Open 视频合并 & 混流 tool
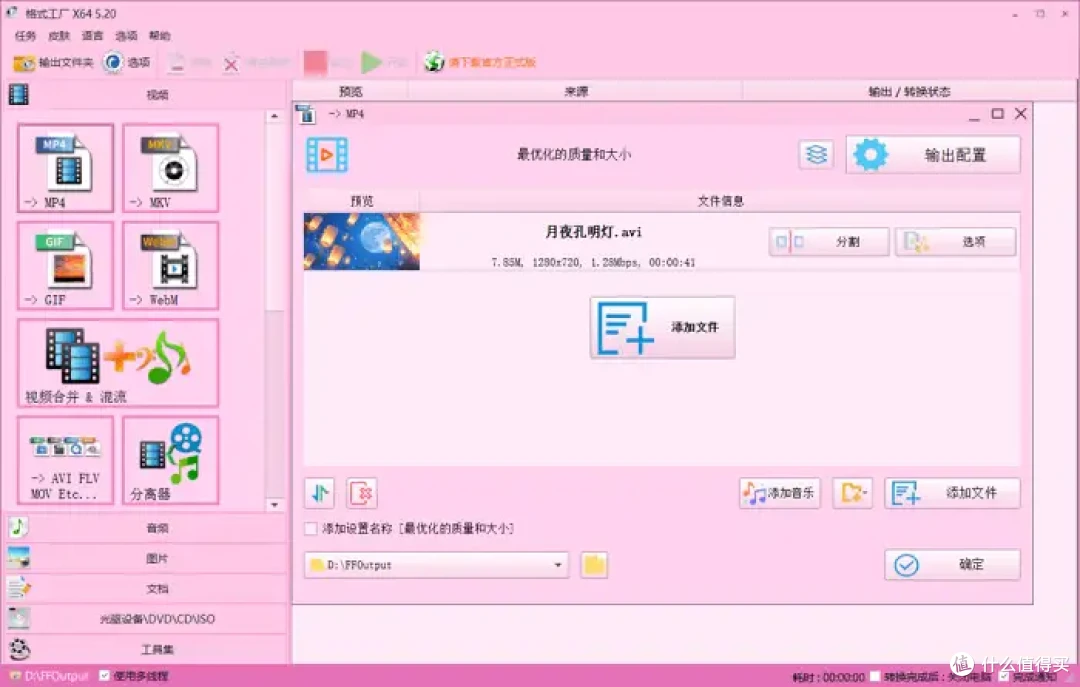This screenshot has height=687, width=1080. tap(118, 363)
